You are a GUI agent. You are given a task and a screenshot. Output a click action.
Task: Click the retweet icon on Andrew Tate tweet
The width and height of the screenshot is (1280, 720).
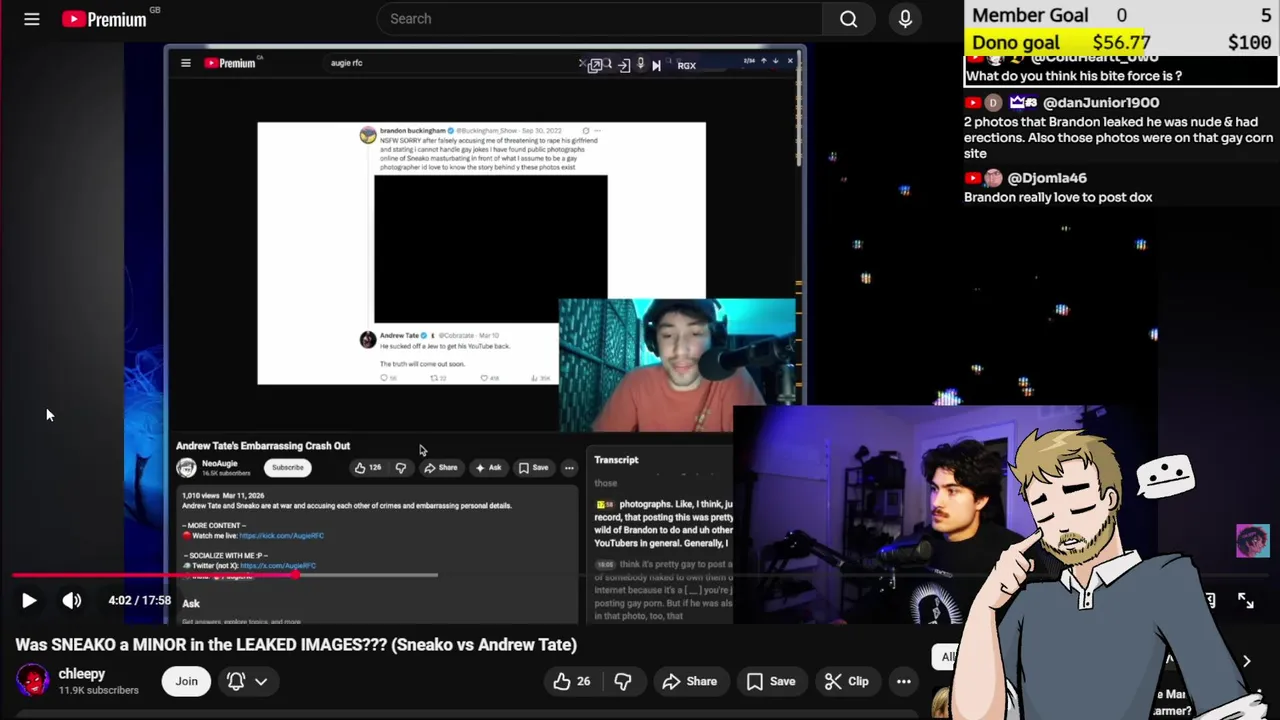point(433,378)
